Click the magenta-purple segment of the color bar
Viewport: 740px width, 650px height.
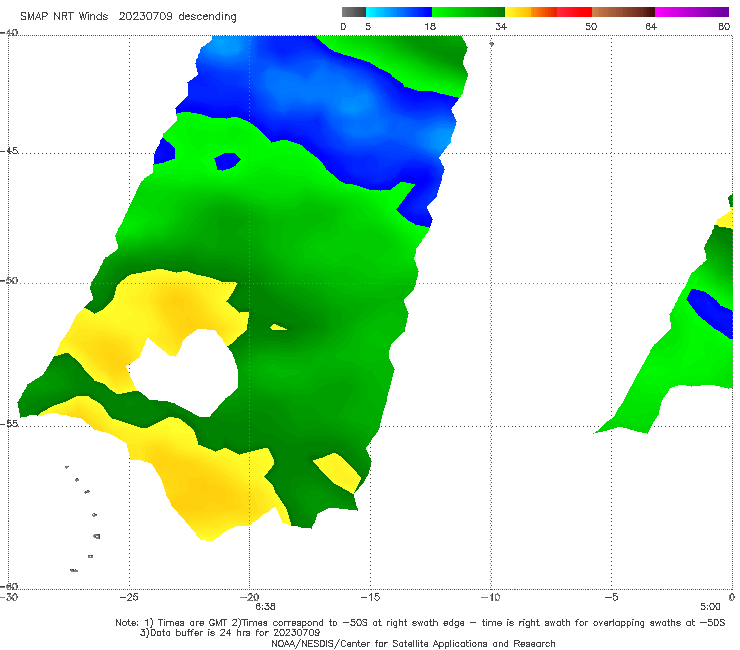tap(692, 12)
